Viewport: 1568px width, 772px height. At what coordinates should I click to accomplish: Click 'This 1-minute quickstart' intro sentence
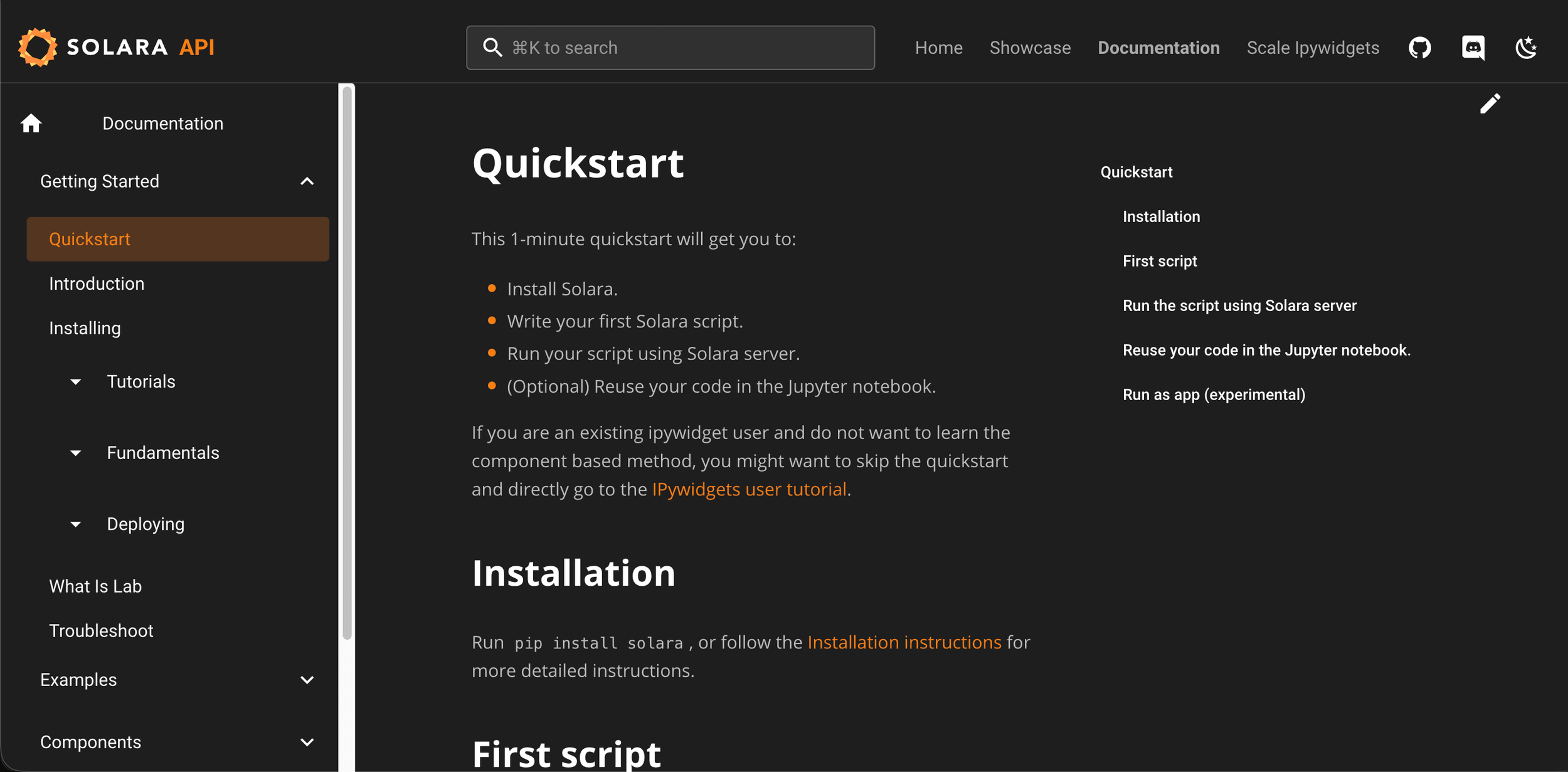coord(633,239)
